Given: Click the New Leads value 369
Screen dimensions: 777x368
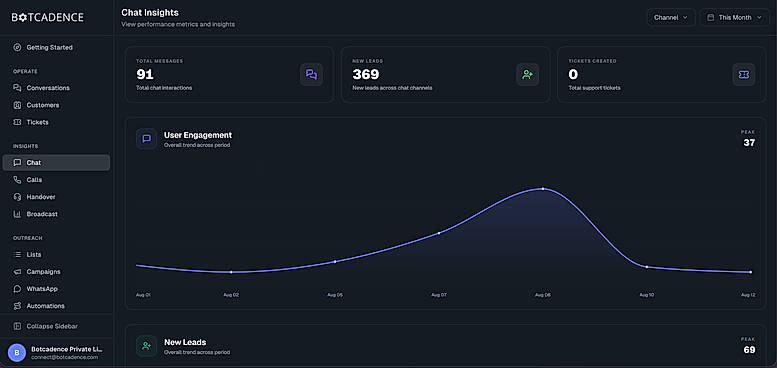Looking at the screenshot, I should (366, 74).
